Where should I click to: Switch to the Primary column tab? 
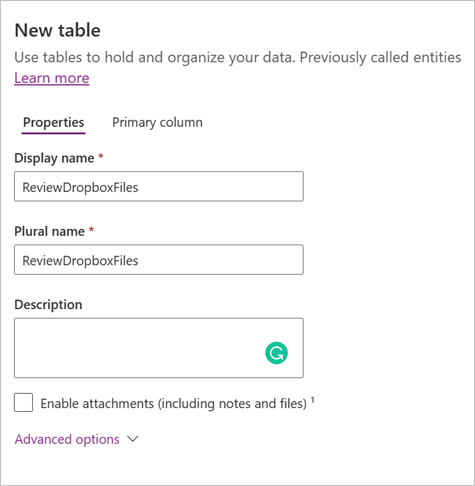coord(157,122)
